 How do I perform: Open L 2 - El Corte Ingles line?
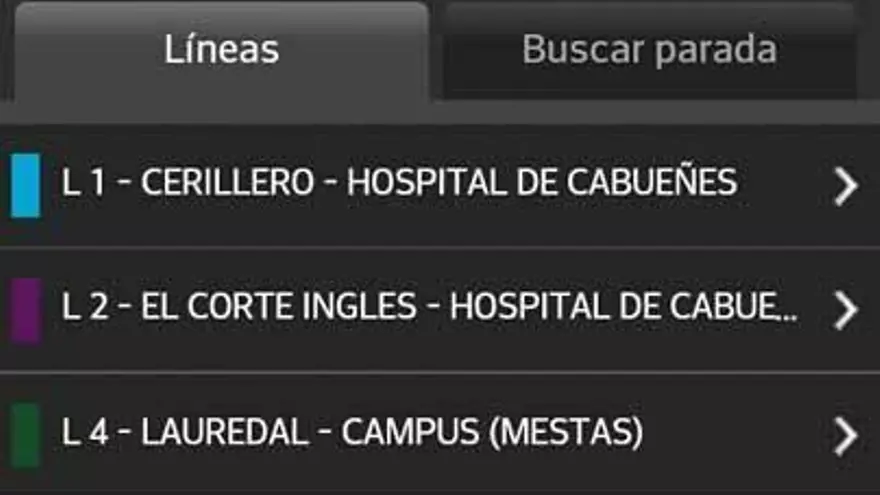coord(430,308)
